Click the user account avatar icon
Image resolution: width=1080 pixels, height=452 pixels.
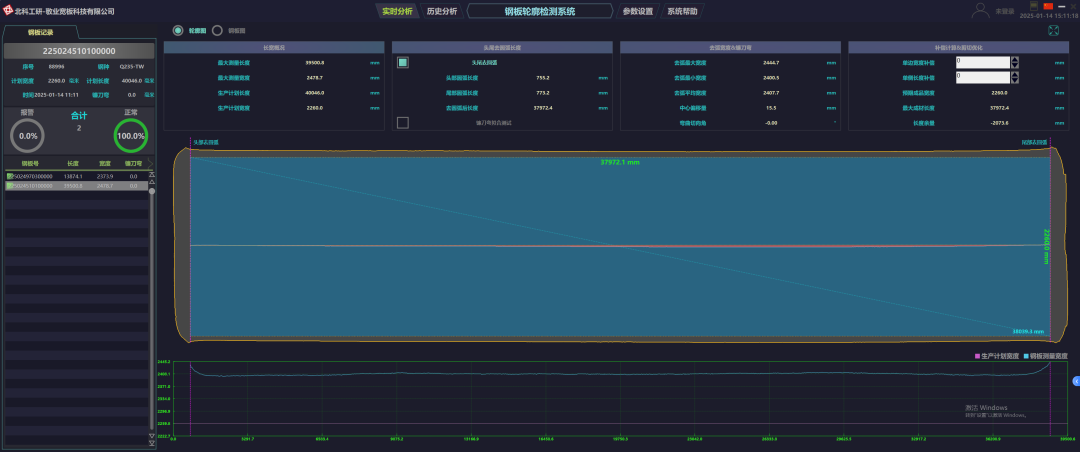(981, 10)
